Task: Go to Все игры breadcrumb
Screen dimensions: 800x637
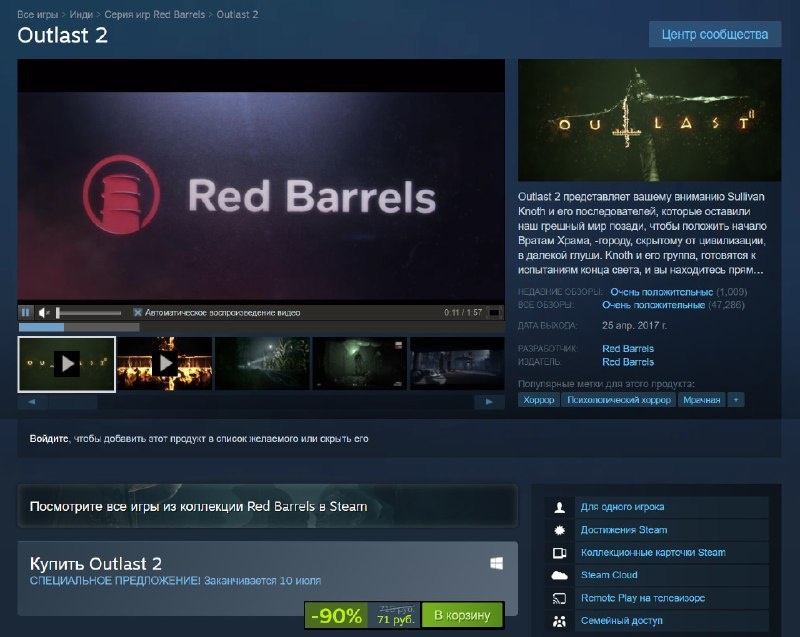Action: pos(37,14)
